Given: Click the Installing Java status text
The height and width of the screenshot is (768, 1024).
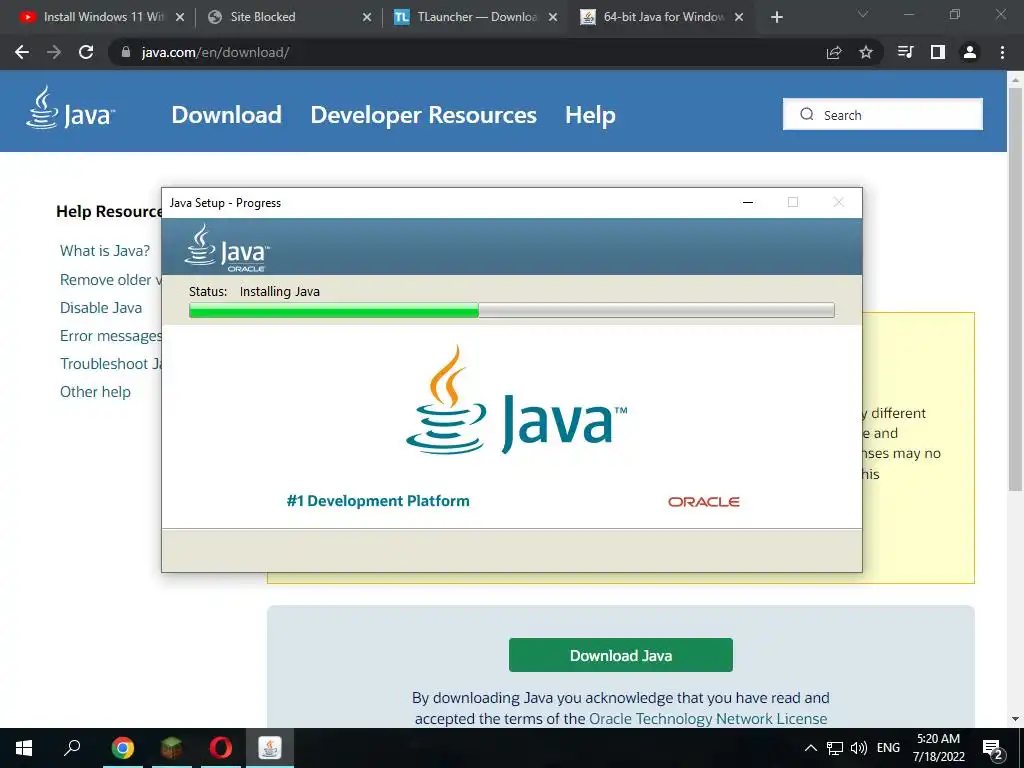Looking at the screenshot, I should click(280, 291).
